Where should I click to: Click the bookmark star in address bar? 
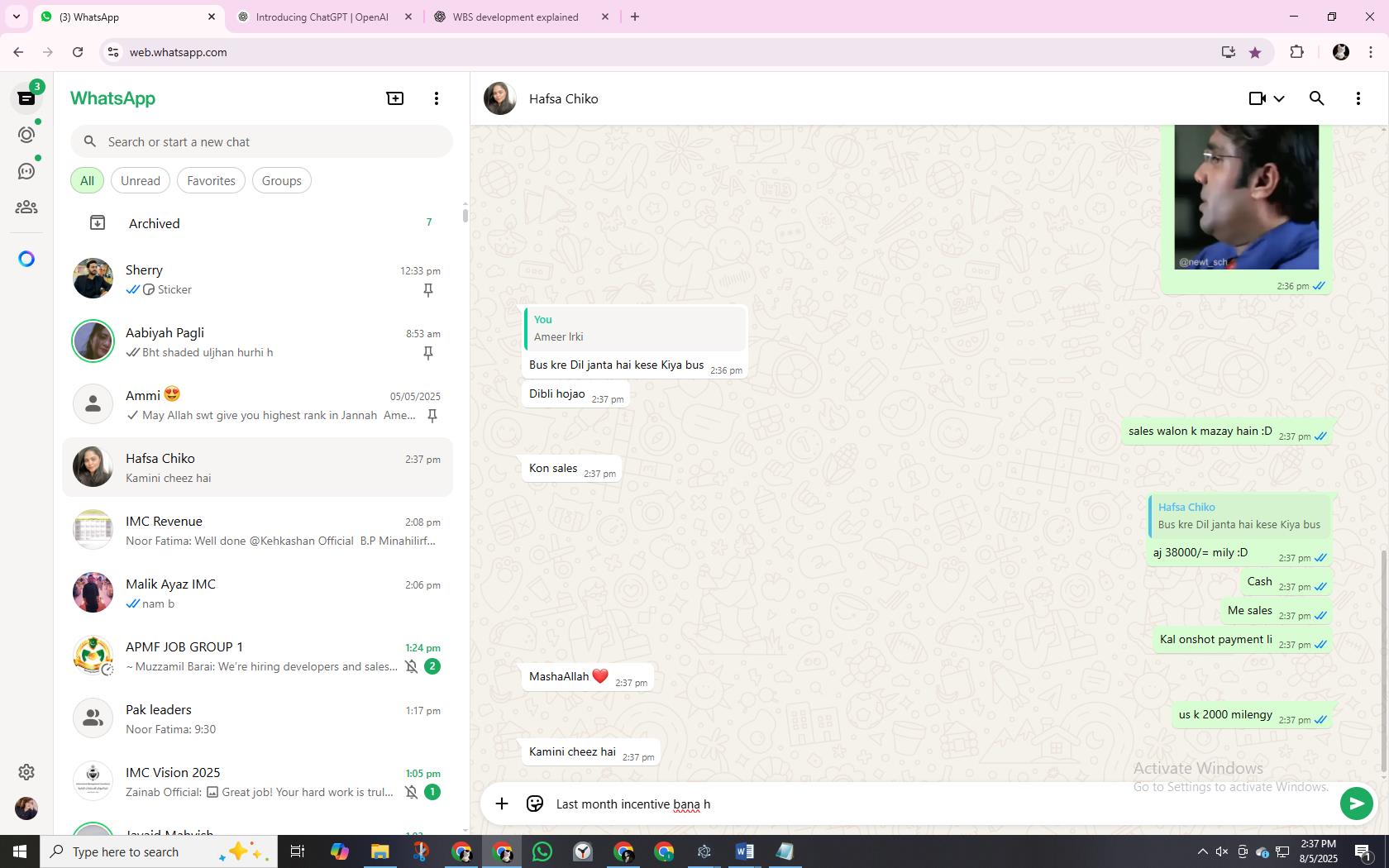point(1255,52)
